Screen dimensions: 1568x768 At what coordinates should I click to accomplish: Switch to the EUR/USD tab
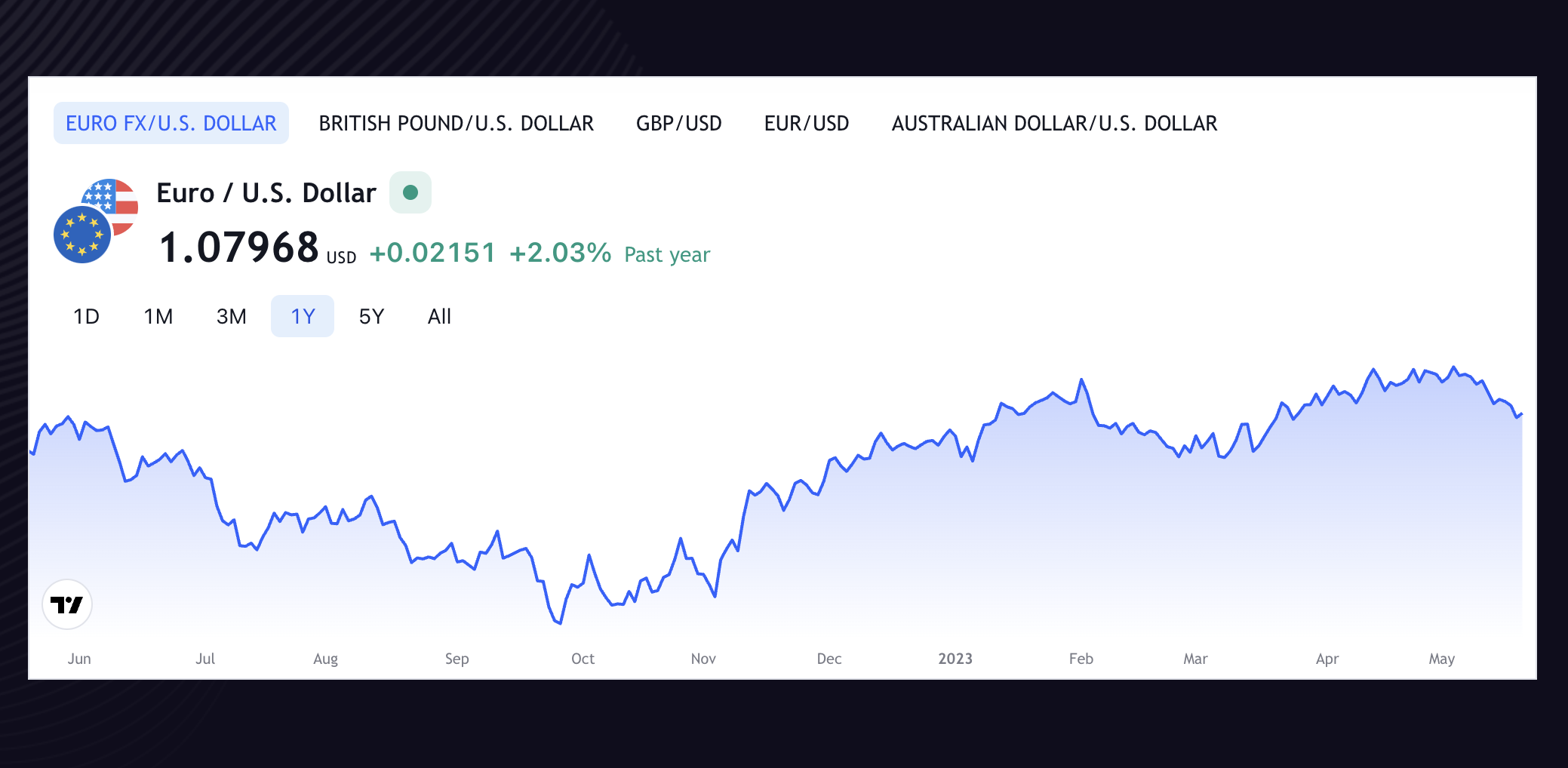tap(806, 123)
